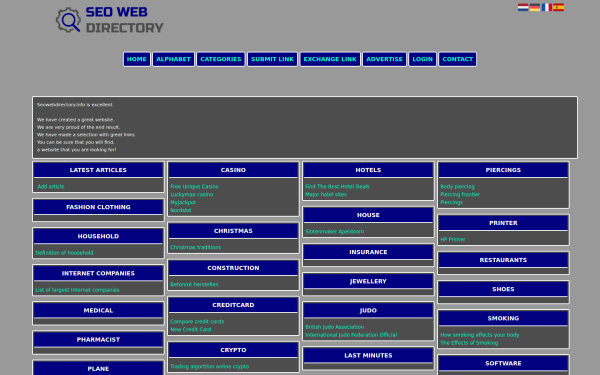The width and height of the screenshot is (600, 375).
Task: Open the HP Printer link
Action: click(x=453, y=240)
